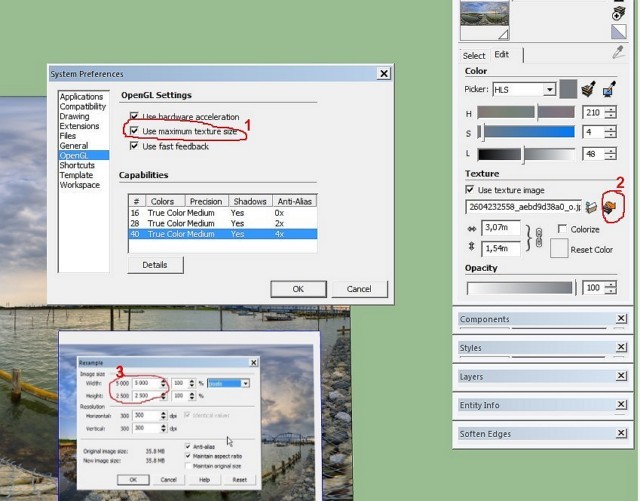640x501 pixels.
Task: Enable Use hardware acceleration checkbox
Action: 135,117
